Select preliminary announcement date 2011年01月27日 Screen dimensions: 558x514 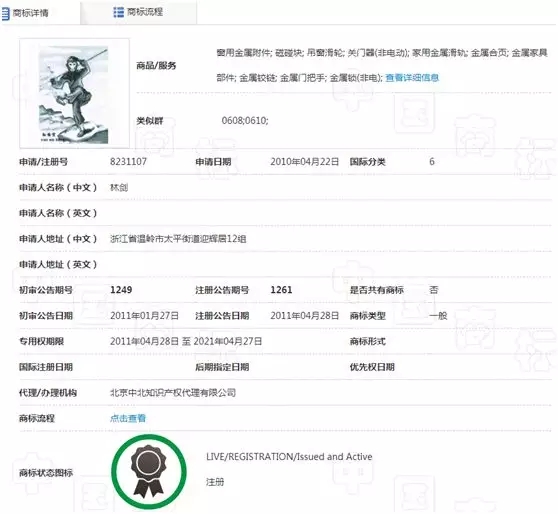144,316
